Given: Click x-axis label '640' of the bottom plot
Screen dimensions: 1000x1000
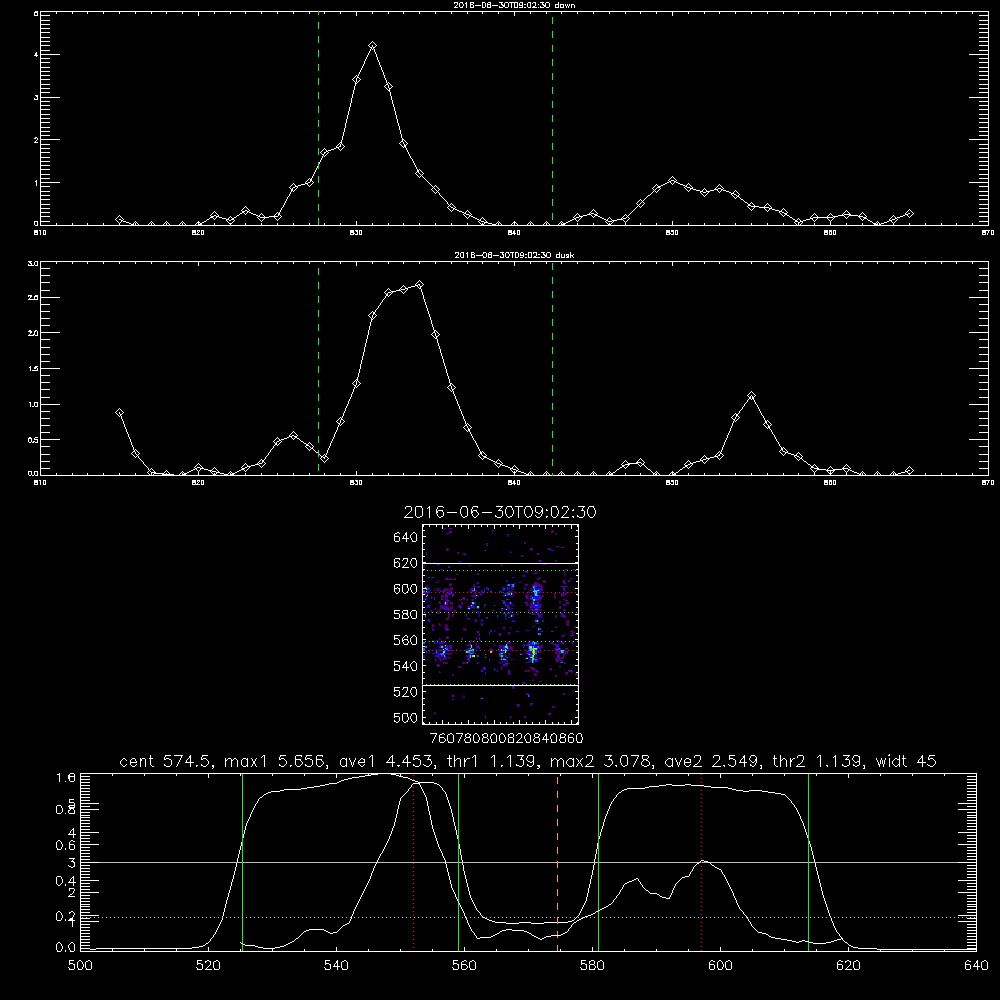Looking at the screenshot, I should [976, 966].
